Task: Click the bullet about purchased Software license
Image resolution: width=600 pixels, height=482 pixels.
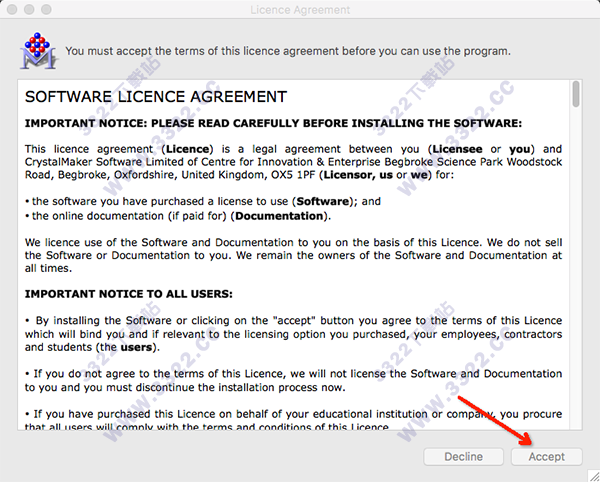Action: (203, 201)
